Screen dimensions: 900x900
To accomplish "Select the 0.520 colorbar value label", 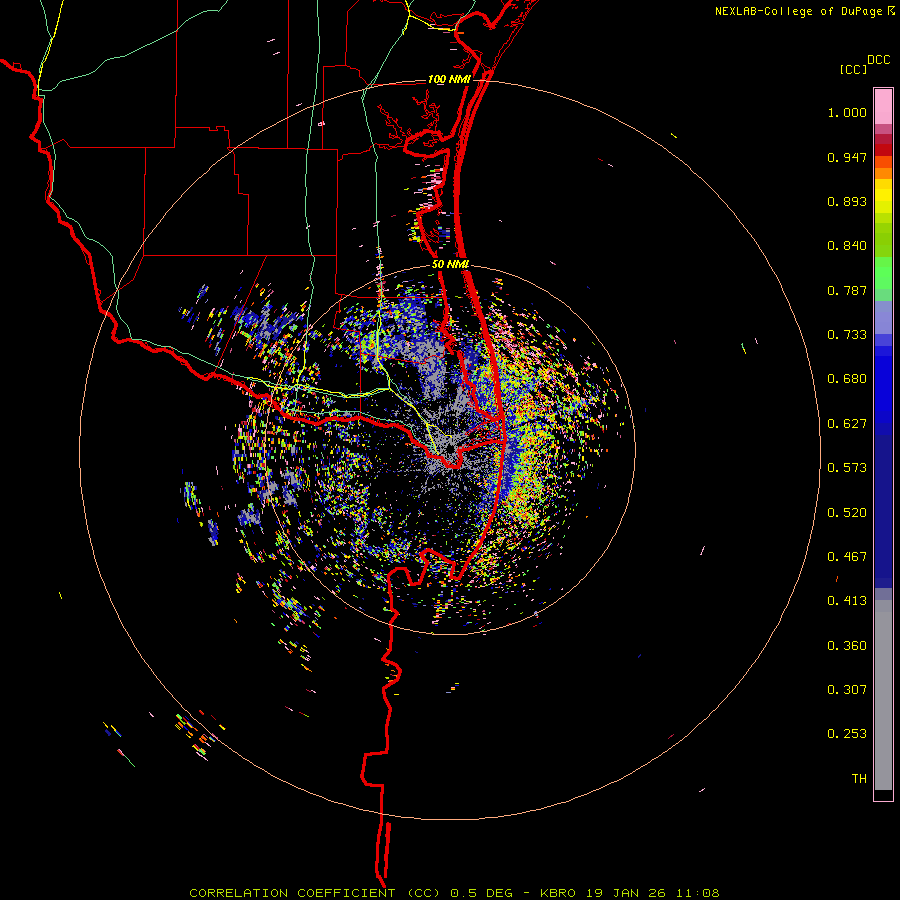I will click(x=847, y=513).
